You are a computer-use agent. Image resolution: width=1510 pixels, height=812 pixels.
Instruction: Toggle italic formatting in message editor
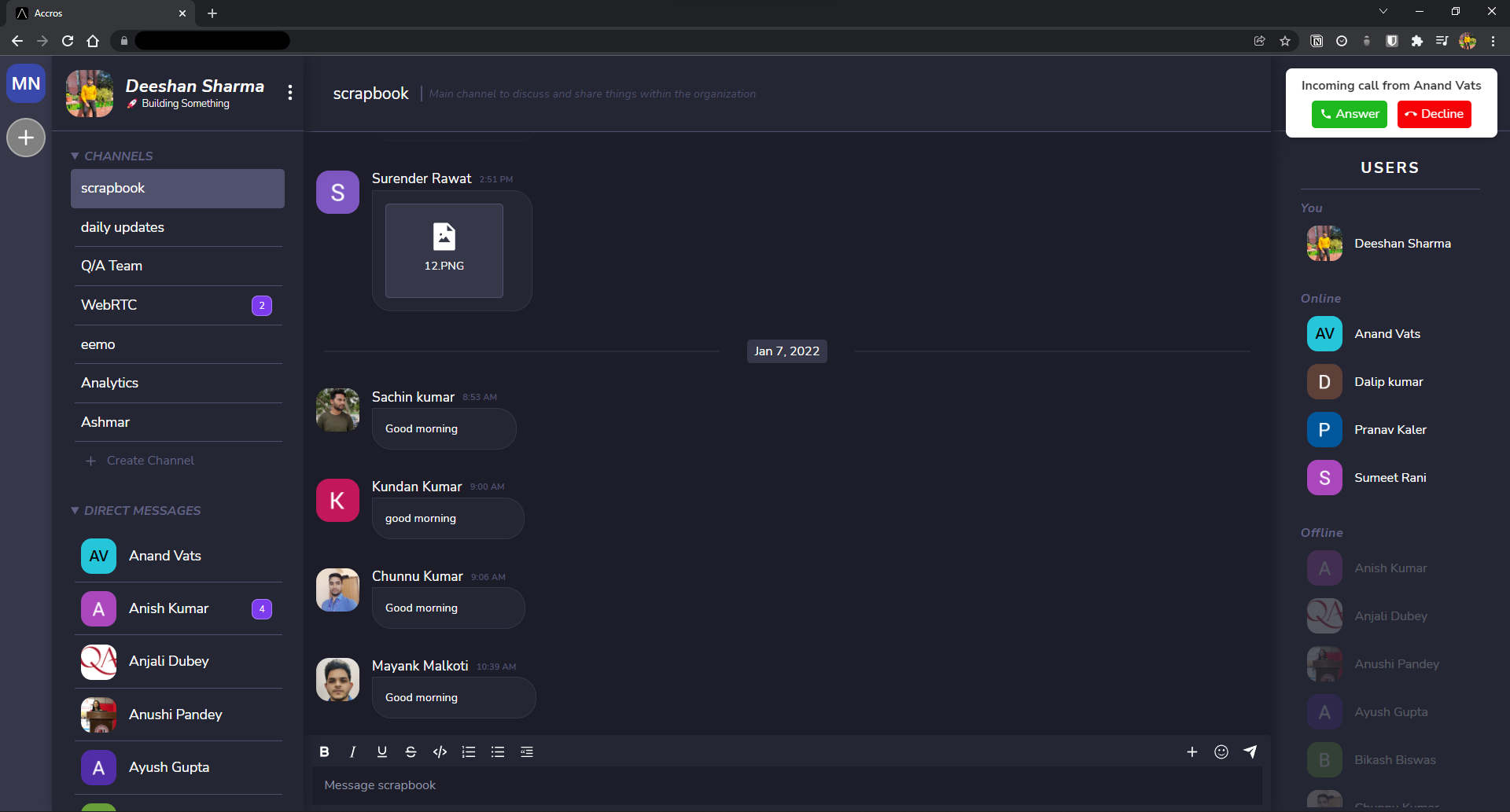pos(352,752)
